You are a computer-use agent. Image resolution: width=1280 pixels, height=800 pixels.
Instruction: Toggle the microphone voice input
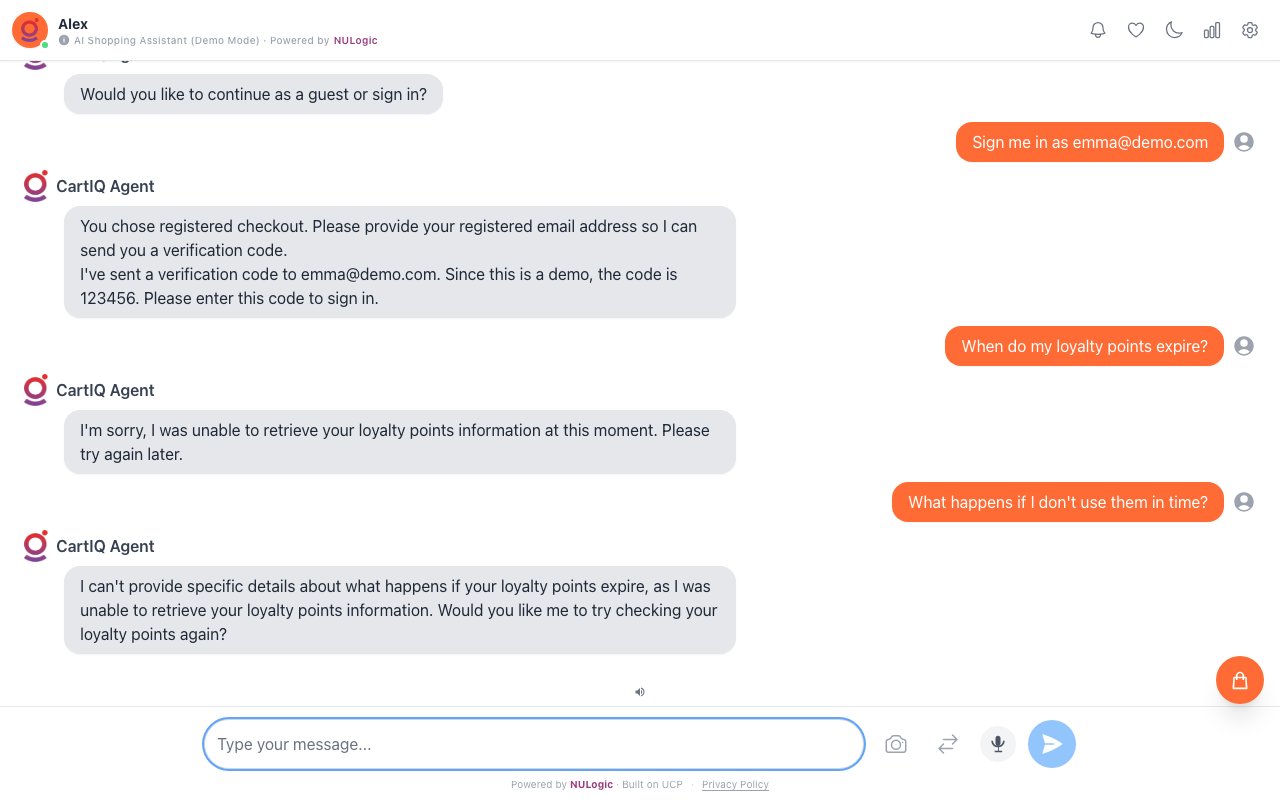[x=998, y=744]
